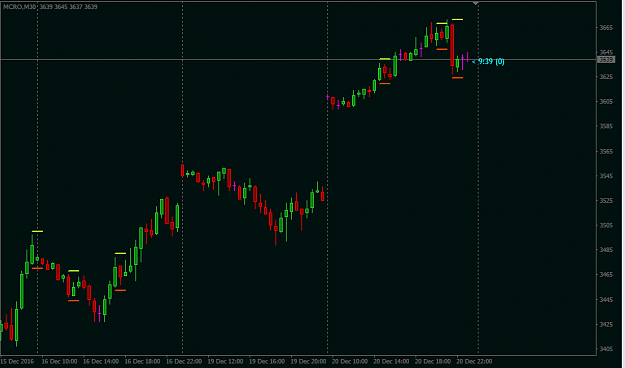Click the '19 Dec 16:00' time label

pos(267,362)
